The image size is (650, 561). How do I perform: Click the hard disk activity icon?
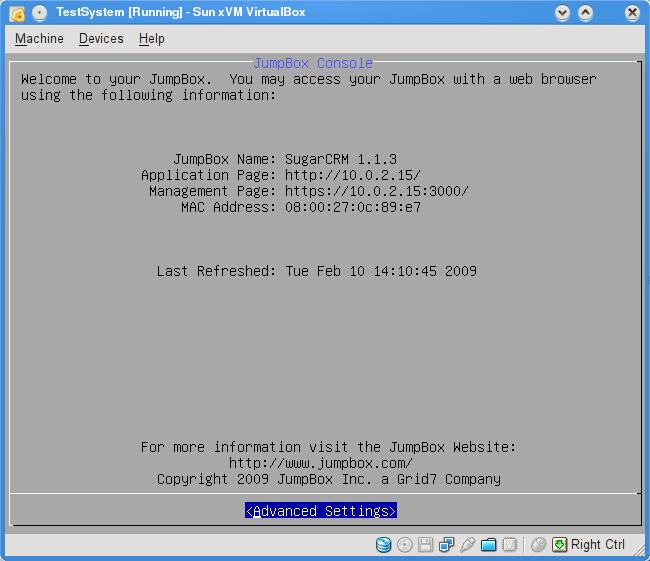point(383,544)
